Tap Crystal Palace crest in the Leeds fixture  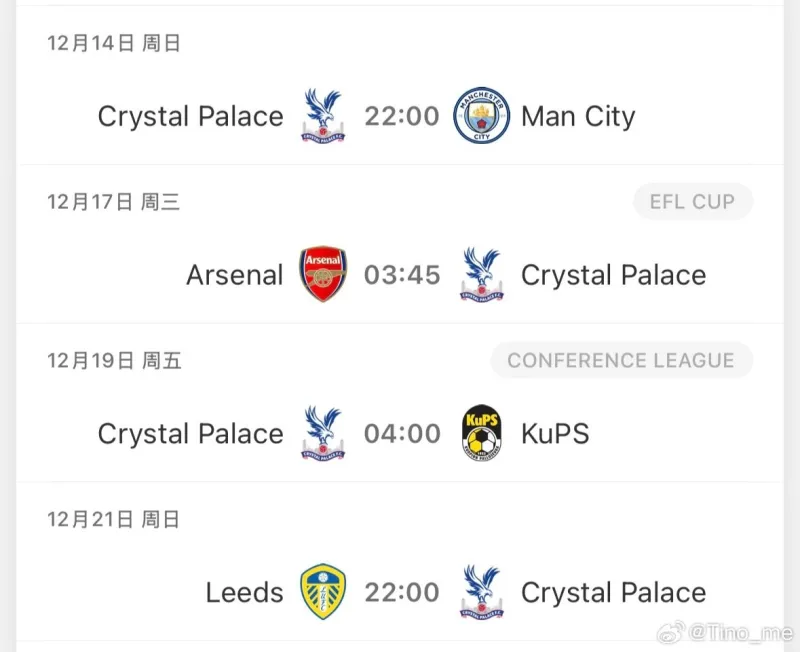coord(482,592)
